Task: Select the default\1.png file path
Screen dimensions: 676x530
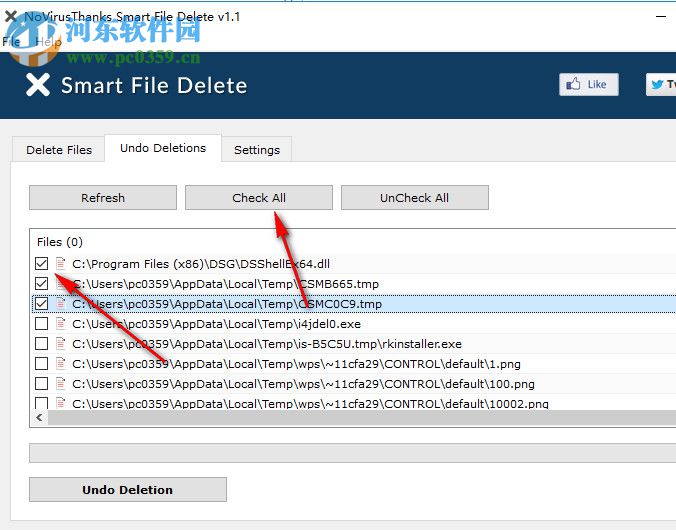Action: 296,364
